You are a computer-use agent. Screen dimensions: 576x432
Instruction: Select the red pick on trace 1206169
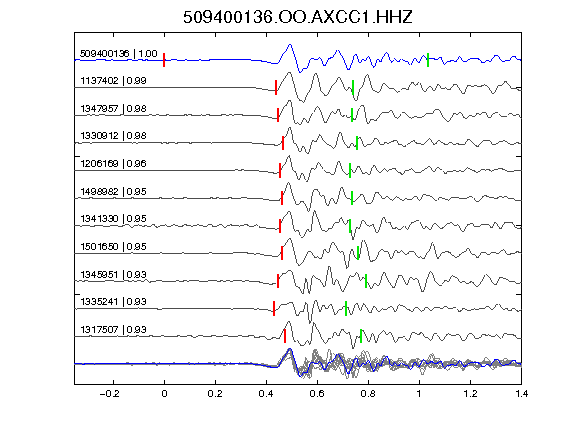pyautogui.click(x=280, y=170)
